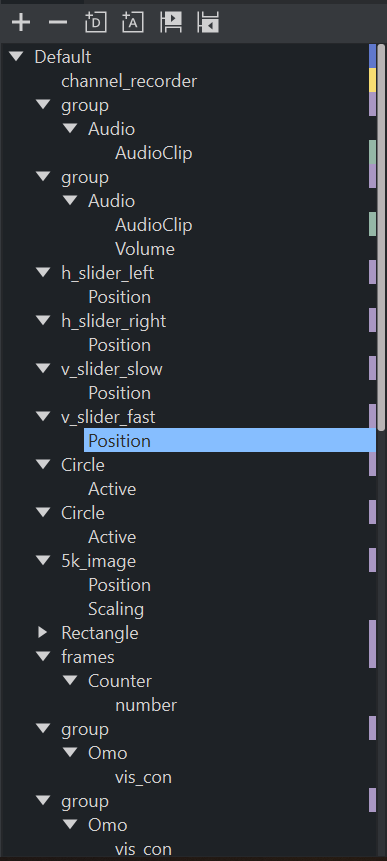Click the yellow color tag beside channel_recorder

372,80
